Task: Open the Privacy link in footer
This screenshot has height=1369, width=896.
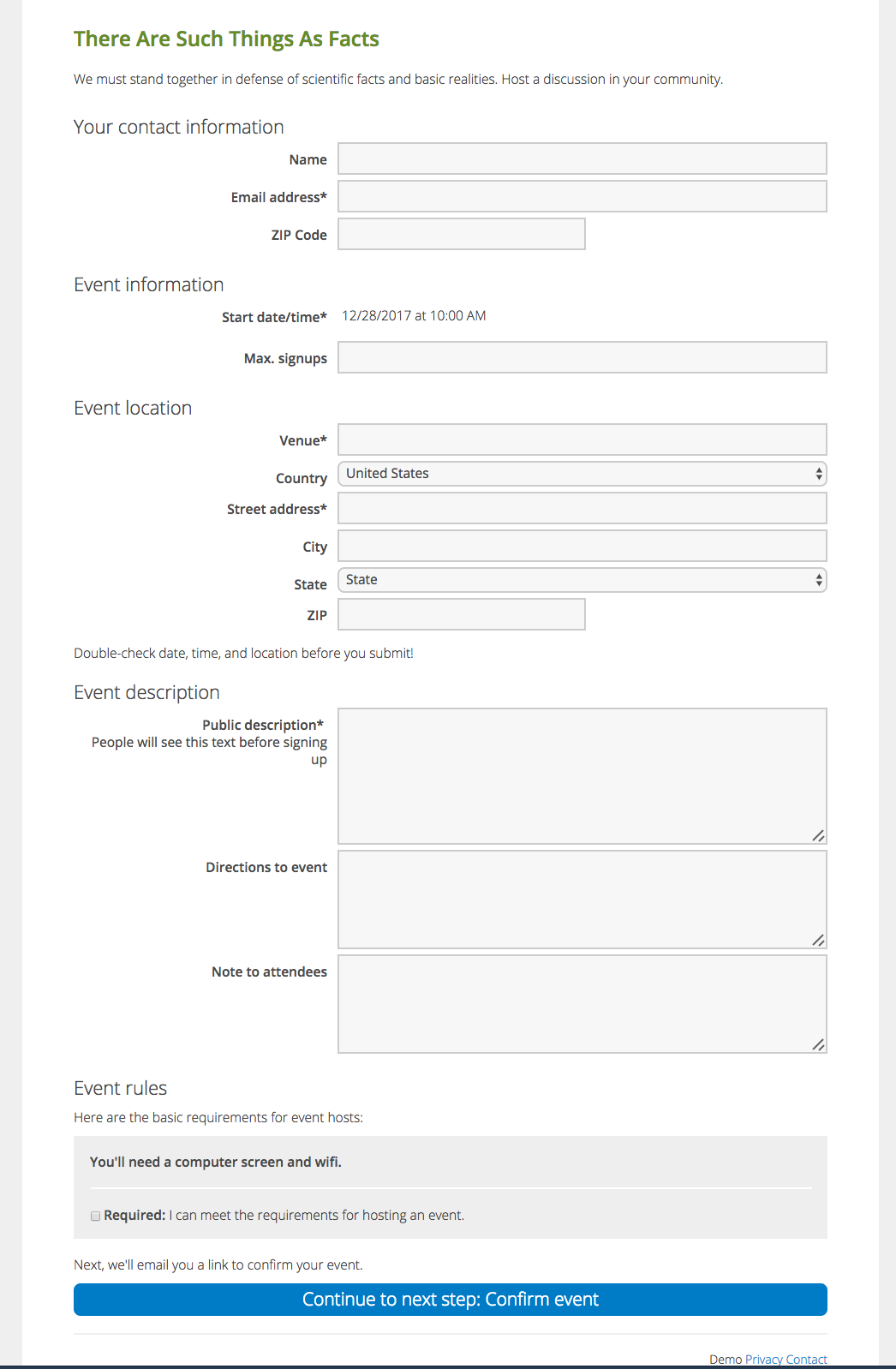Action: (x=763, y=1360)
